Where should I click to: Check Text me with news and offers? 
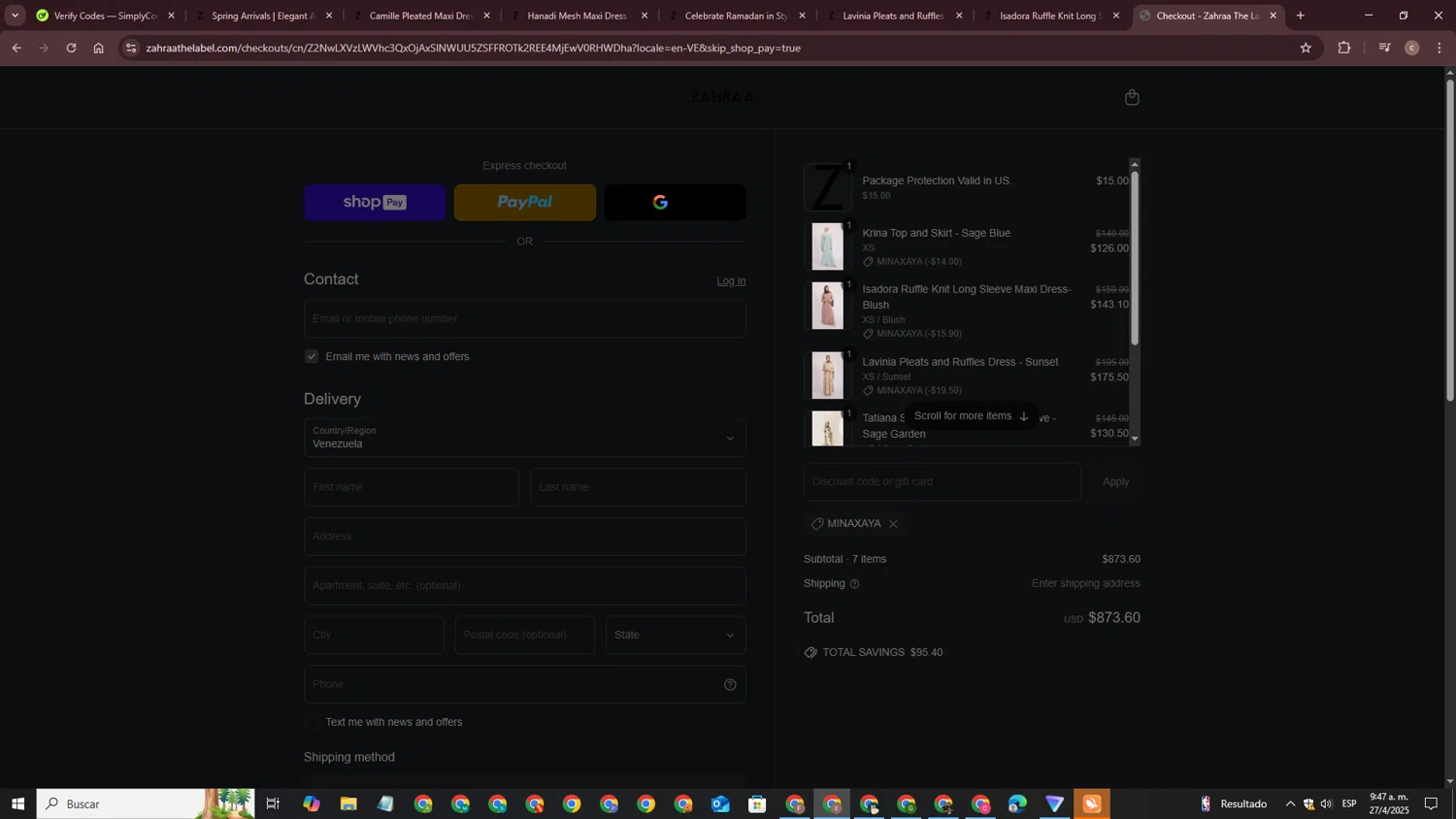312,722
